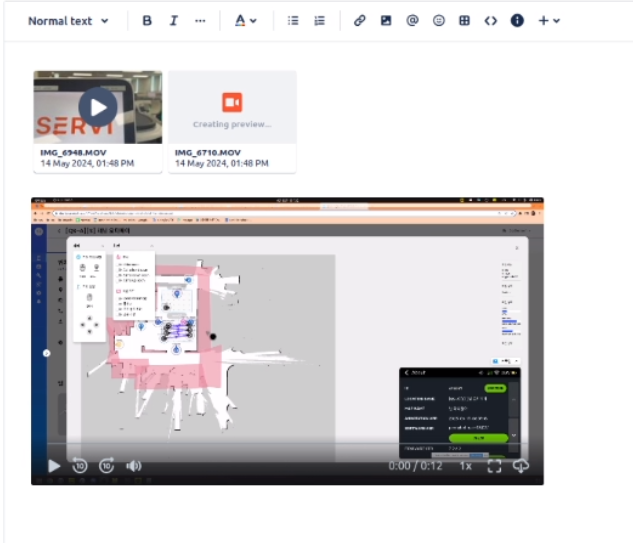
Task: Add an image or file
Action: pyautogui.click(x=386, y=21)
